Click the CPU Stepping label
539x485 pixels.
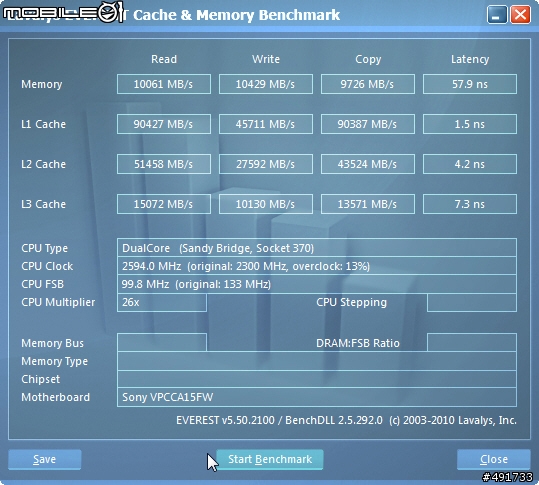[x=351, y=302]
